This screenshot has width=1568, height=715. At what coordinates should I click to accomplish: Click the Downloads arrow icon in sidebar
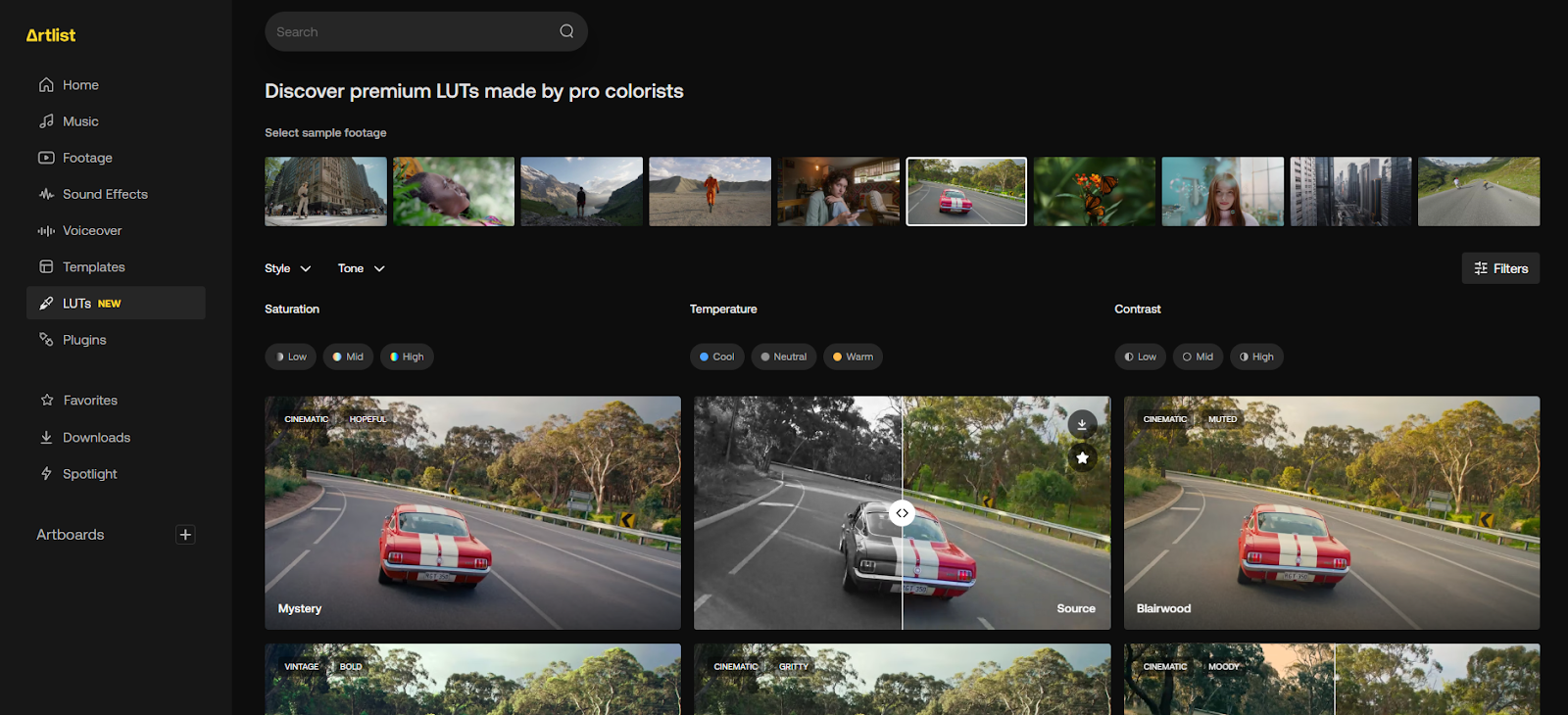coord(46,438)
